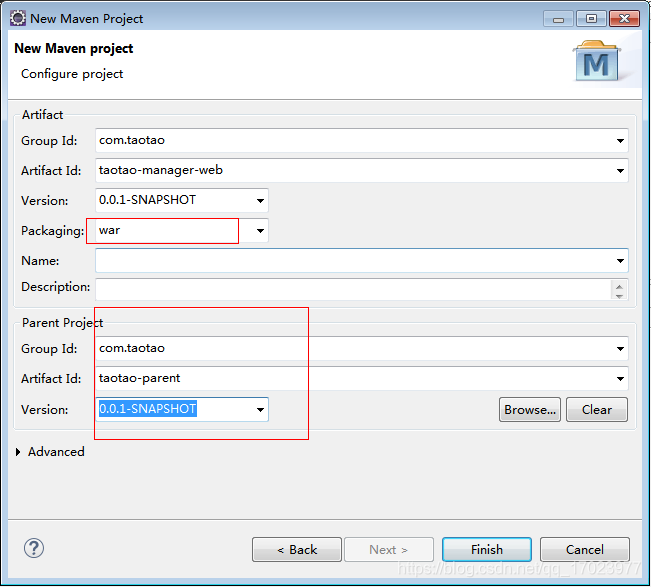Open the Artifact Id dropdown arrow for taotao-manager-web
This screenshot has width=651, height=587.
[x=620, y=171]
